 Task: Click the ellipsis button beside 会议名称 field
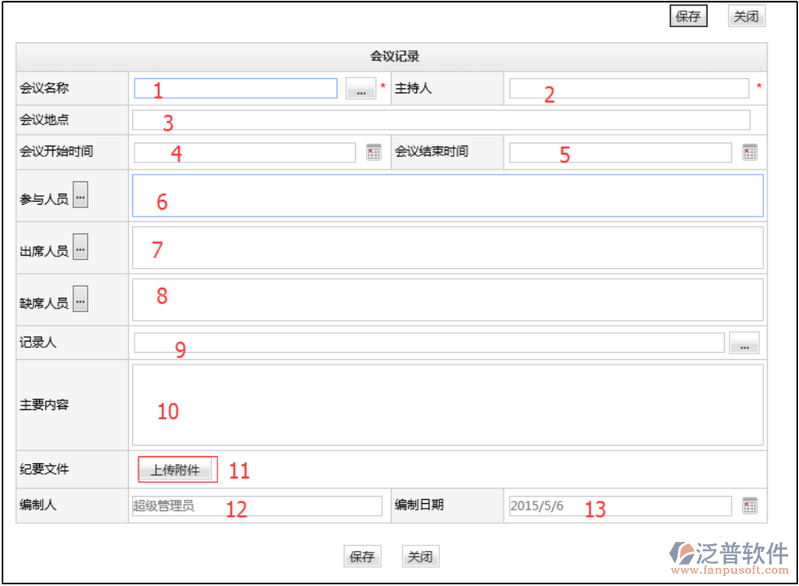[x=361, y=89]
